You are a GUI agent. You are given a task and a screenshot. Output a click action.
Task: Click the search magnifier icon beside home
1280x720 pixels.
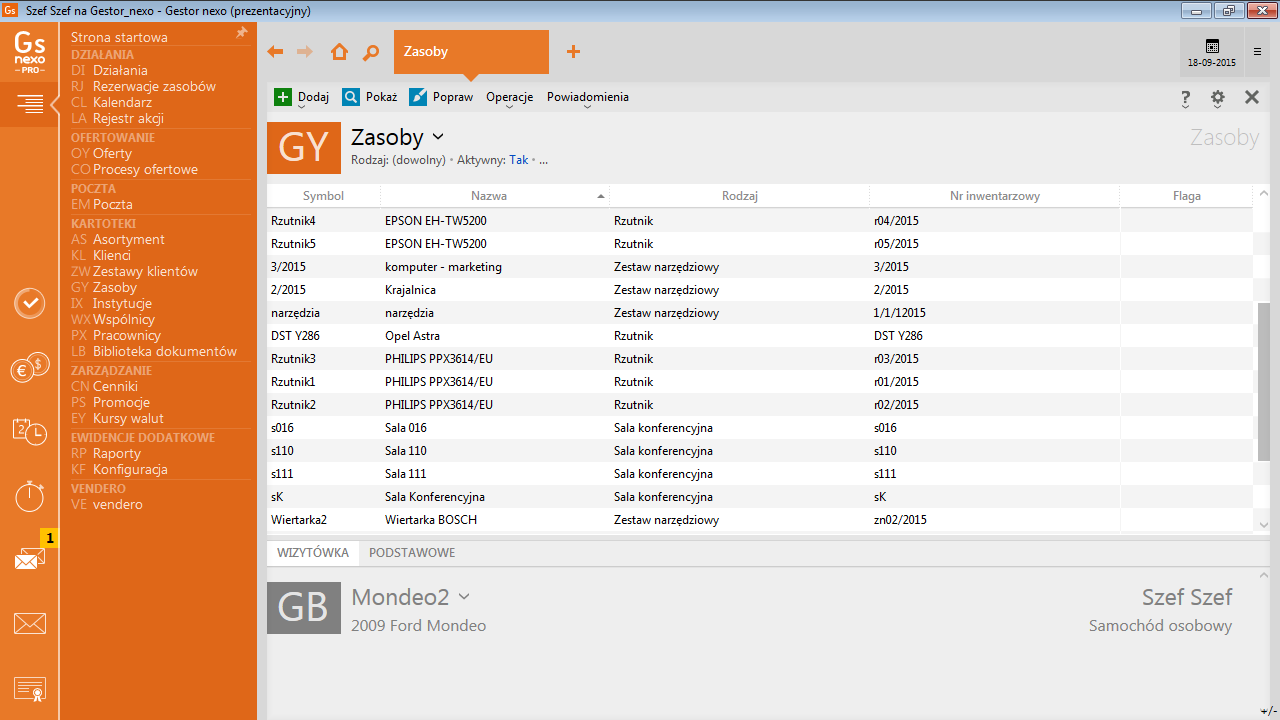(x=371, y=52)
